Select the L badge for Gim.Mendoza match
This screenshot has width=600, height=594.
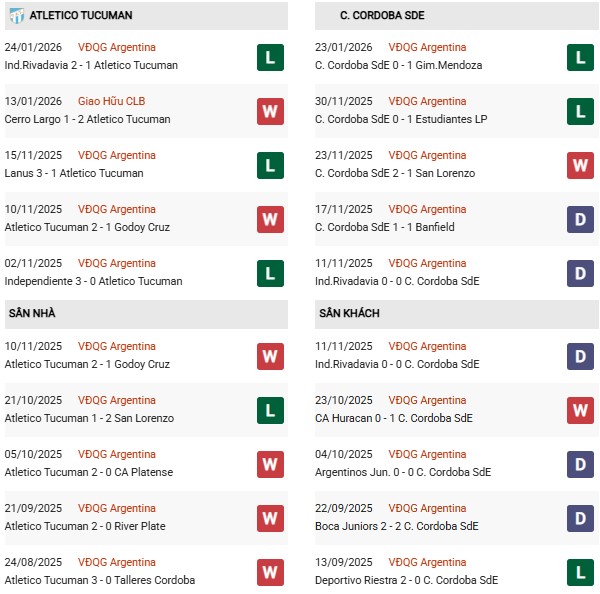pyautogui.click(x=580, y=57)
